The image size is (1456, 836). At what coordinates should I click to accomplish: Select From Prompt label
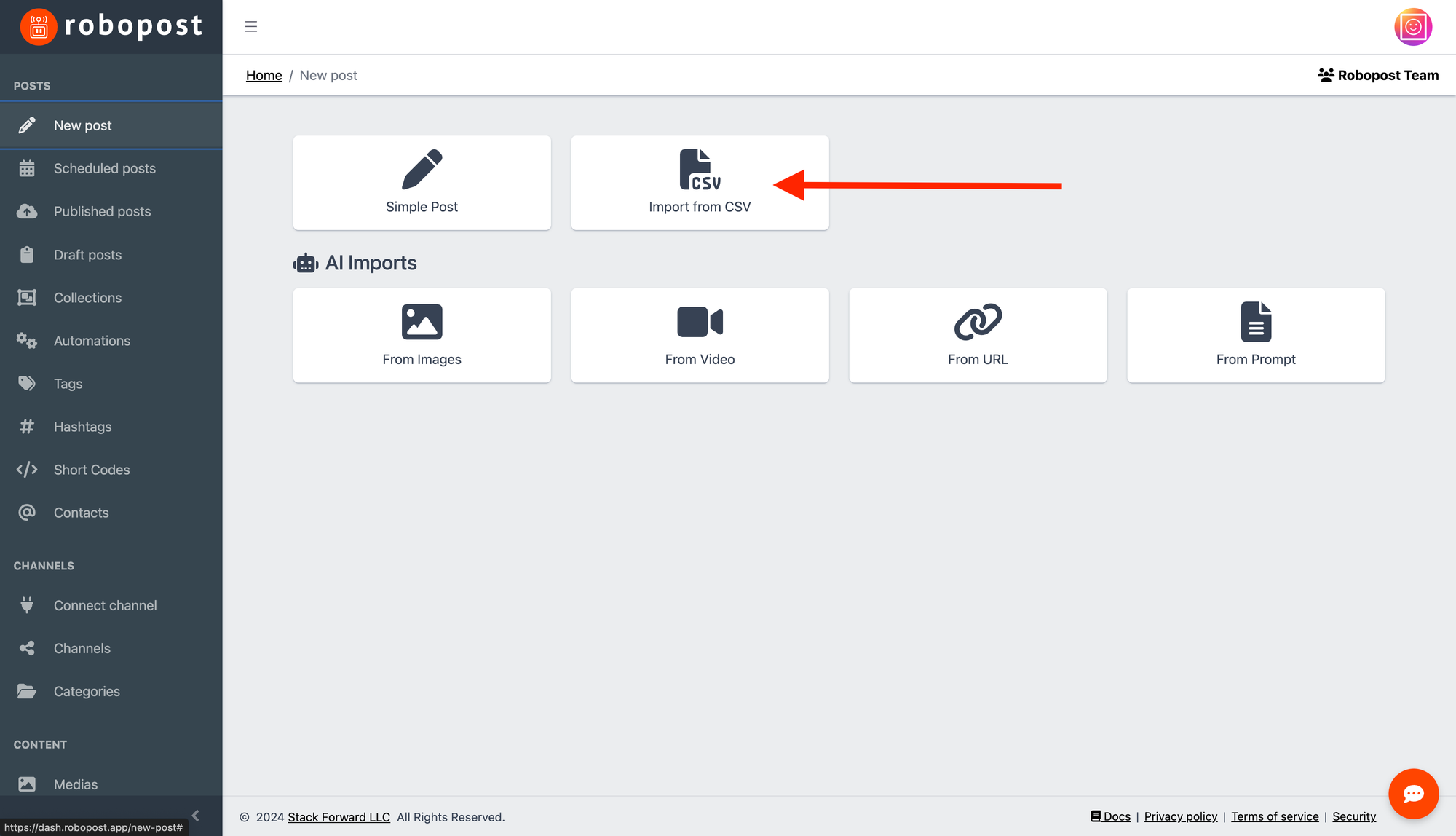coord(1256,359)
